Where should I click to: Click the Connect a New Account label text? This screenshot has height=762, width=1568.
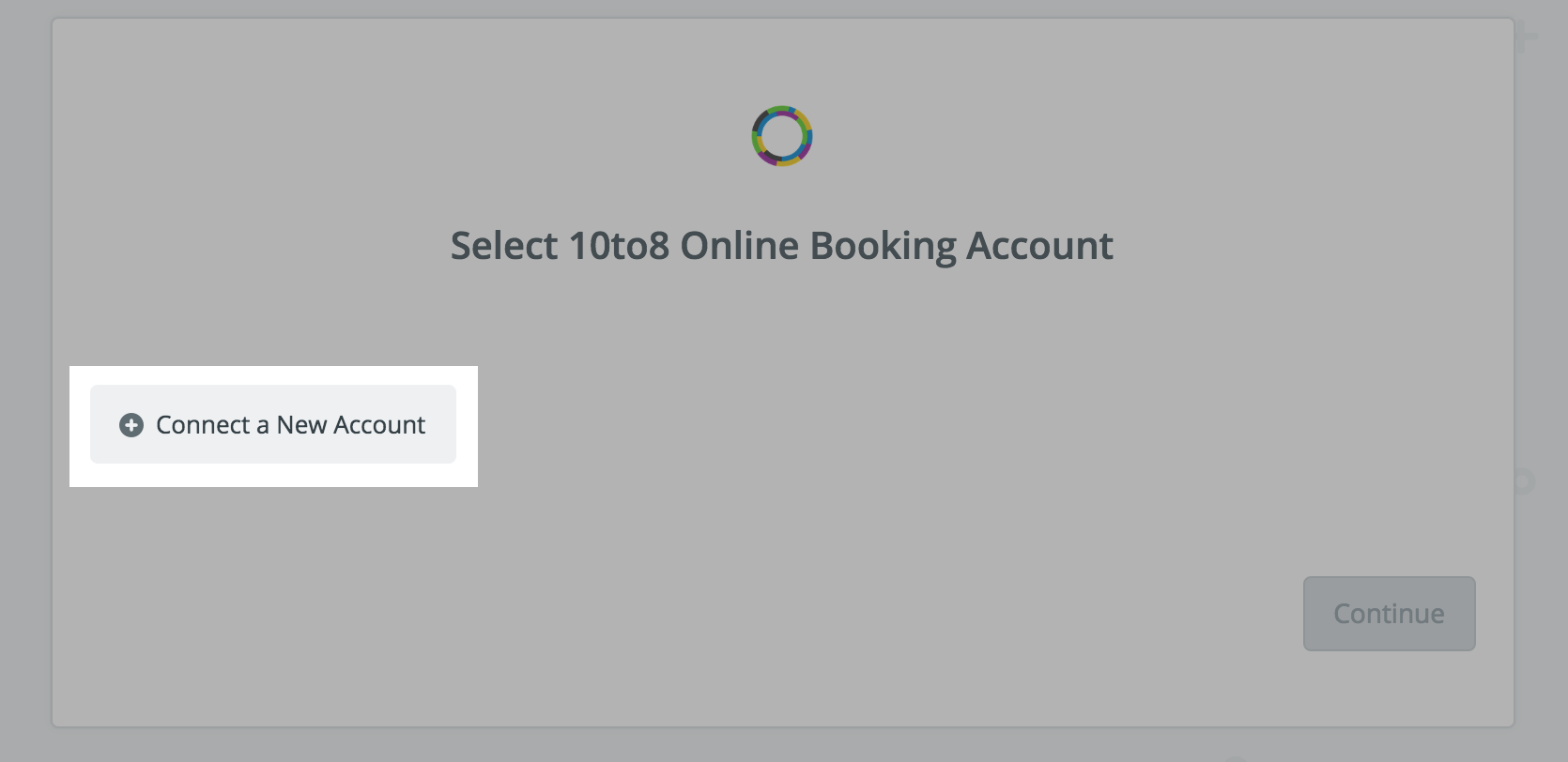[x=290, y=425]
